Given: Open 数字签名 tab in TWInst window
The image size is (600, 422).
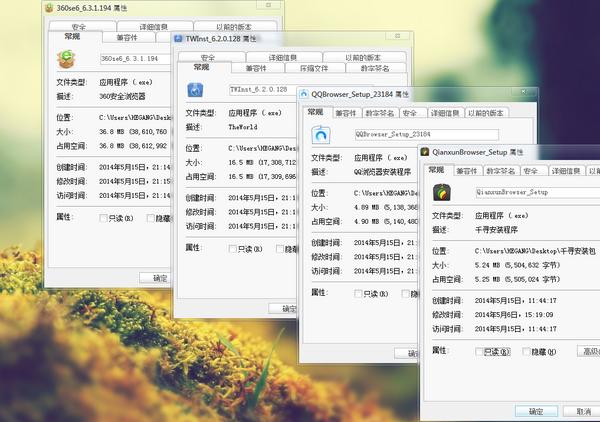Looking at the screenshot, I should click(x=376, y=68).
